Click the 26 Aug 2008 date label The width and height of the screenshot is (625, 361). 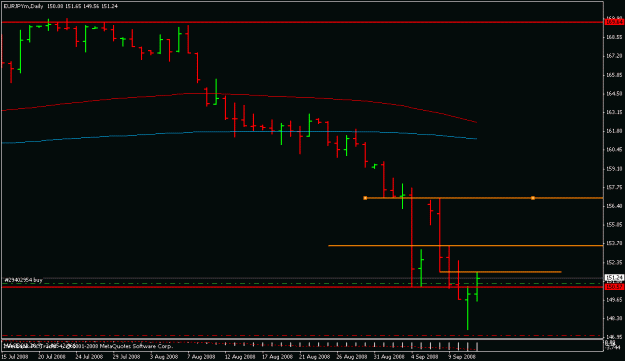point(352,357)
